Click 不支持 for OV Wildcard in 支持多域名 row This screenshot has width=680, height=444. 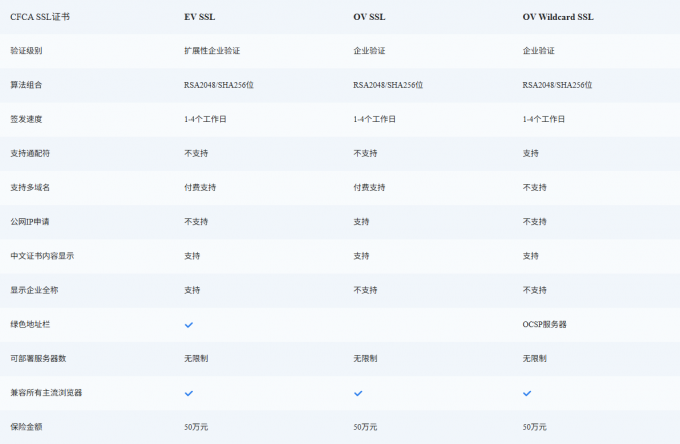(534, 188)
